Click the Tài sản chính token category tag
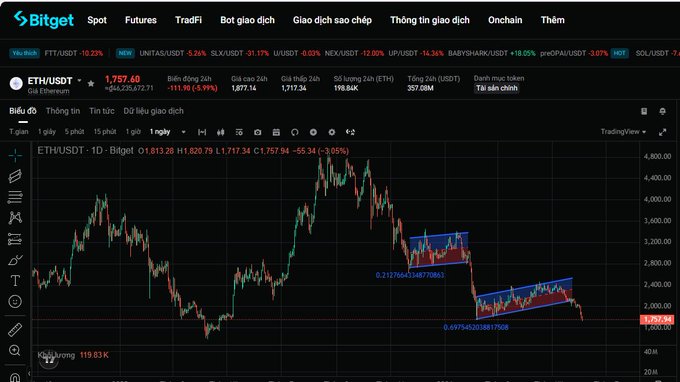The image size is (680, 382). click(497, 88)
